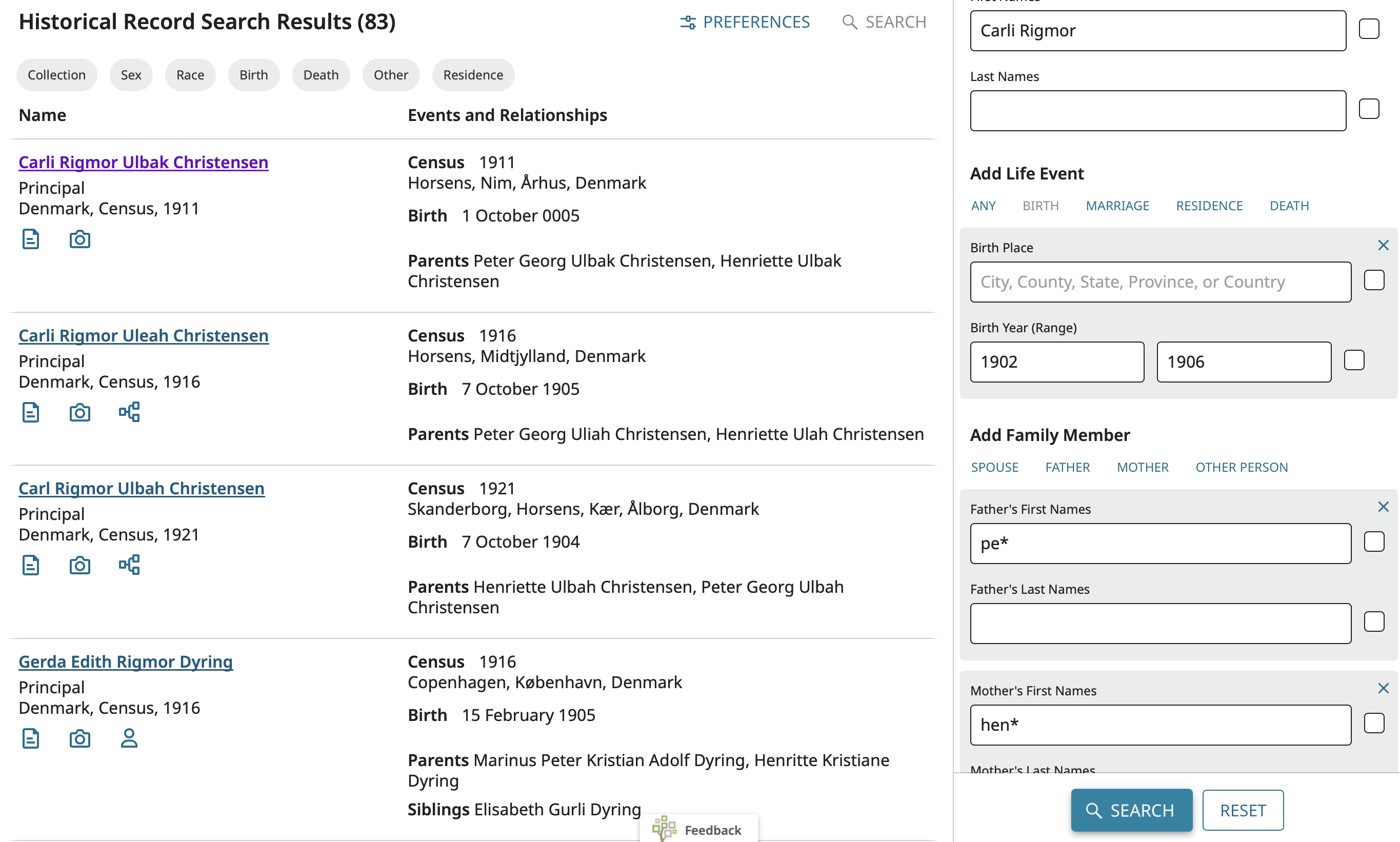This screenshot has width=1400, height=842.
Task: Click the person profile icon under Gerda Edith Rigmor Dyring
Action: (129, 738)
